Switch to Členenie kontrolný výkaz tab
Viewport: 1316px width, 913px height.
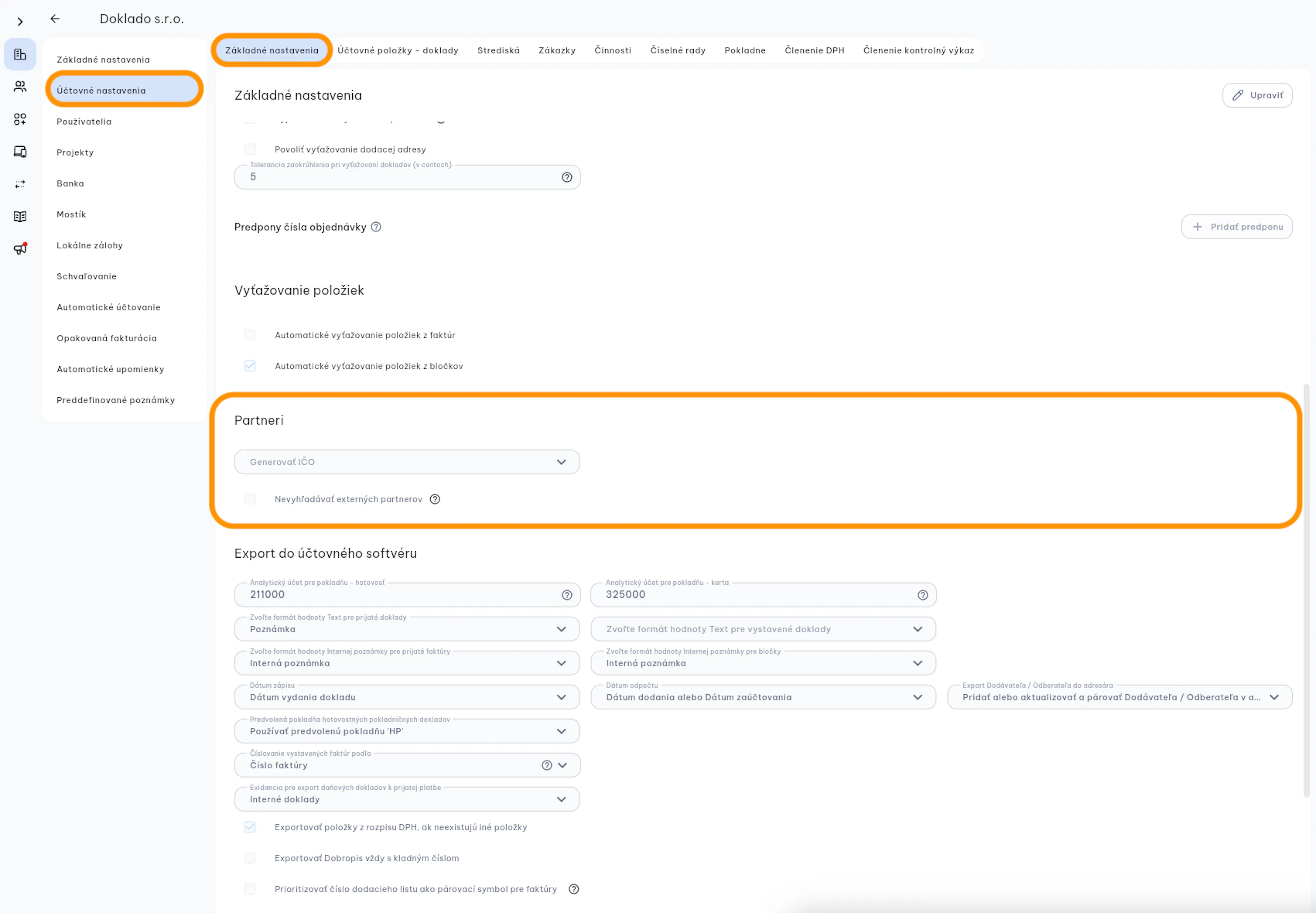coord(918,50)
